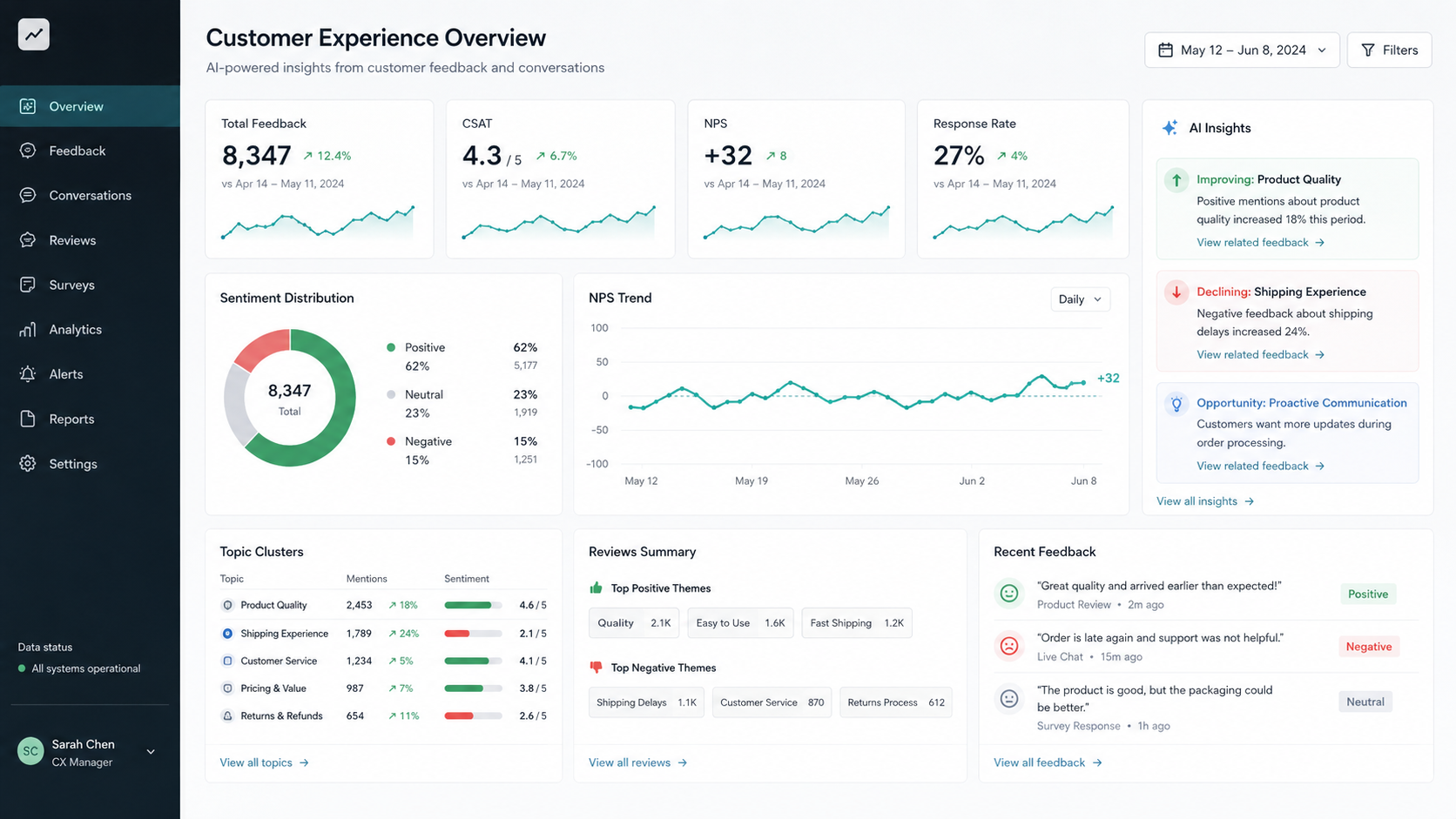
Task: Select Alerts in the sidebar
Action: tap(90, 374)
